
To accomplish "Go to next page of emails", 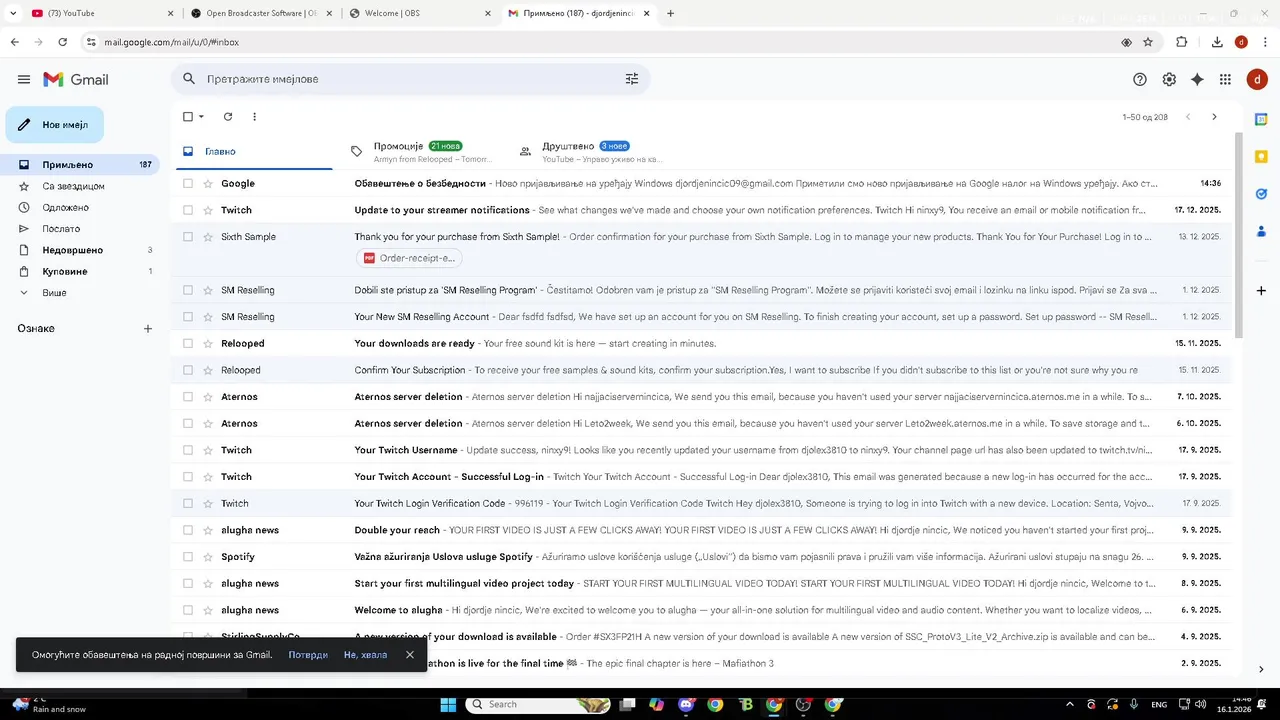I will 1214,117.
